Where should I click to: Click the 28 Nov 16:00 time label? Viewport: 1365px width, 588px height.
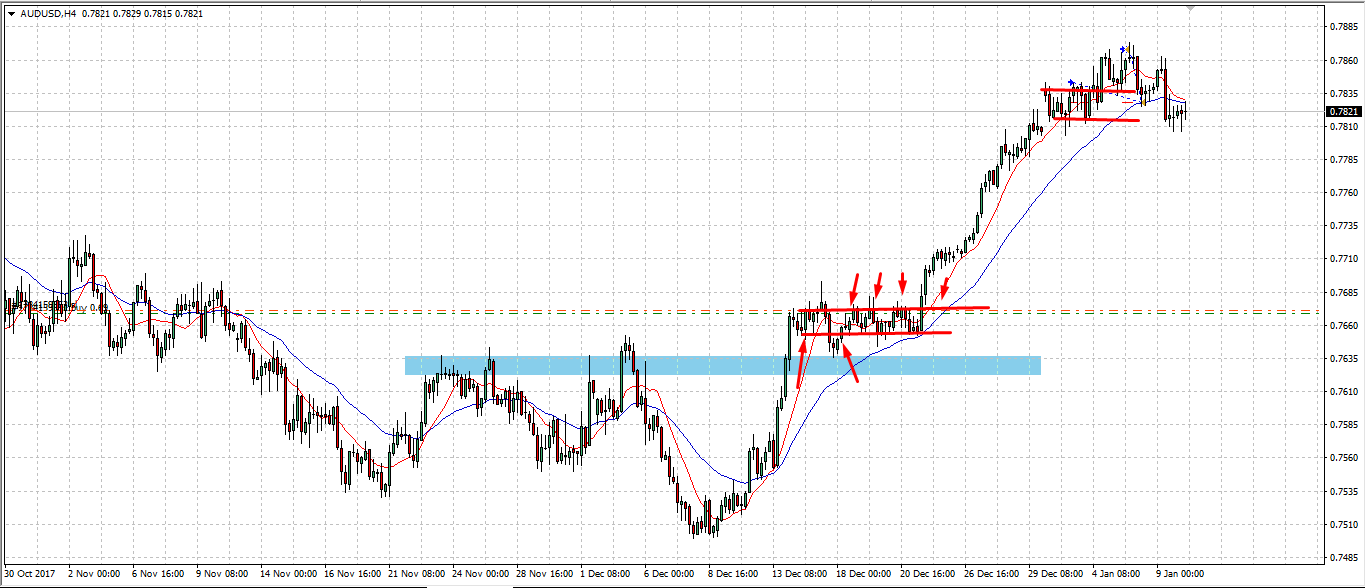547,574
